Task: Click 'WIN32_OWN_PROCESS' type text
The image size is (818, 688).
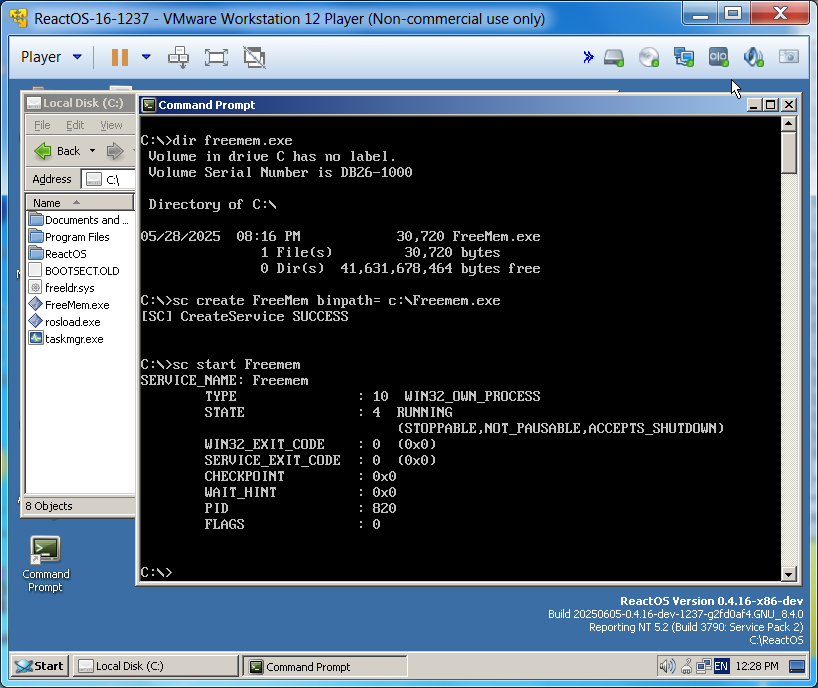Action: 472,396
